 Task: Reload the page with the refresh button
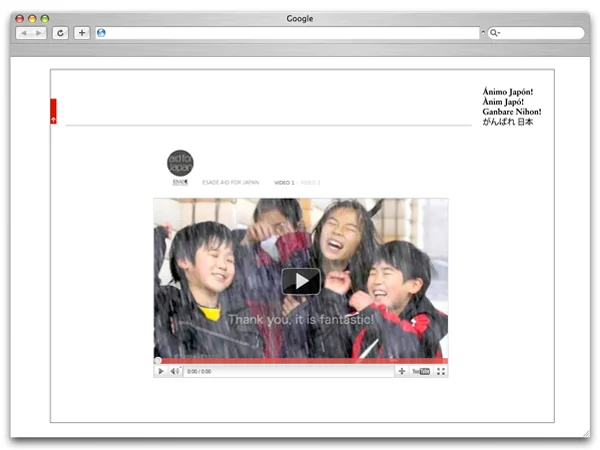point(60,33)
